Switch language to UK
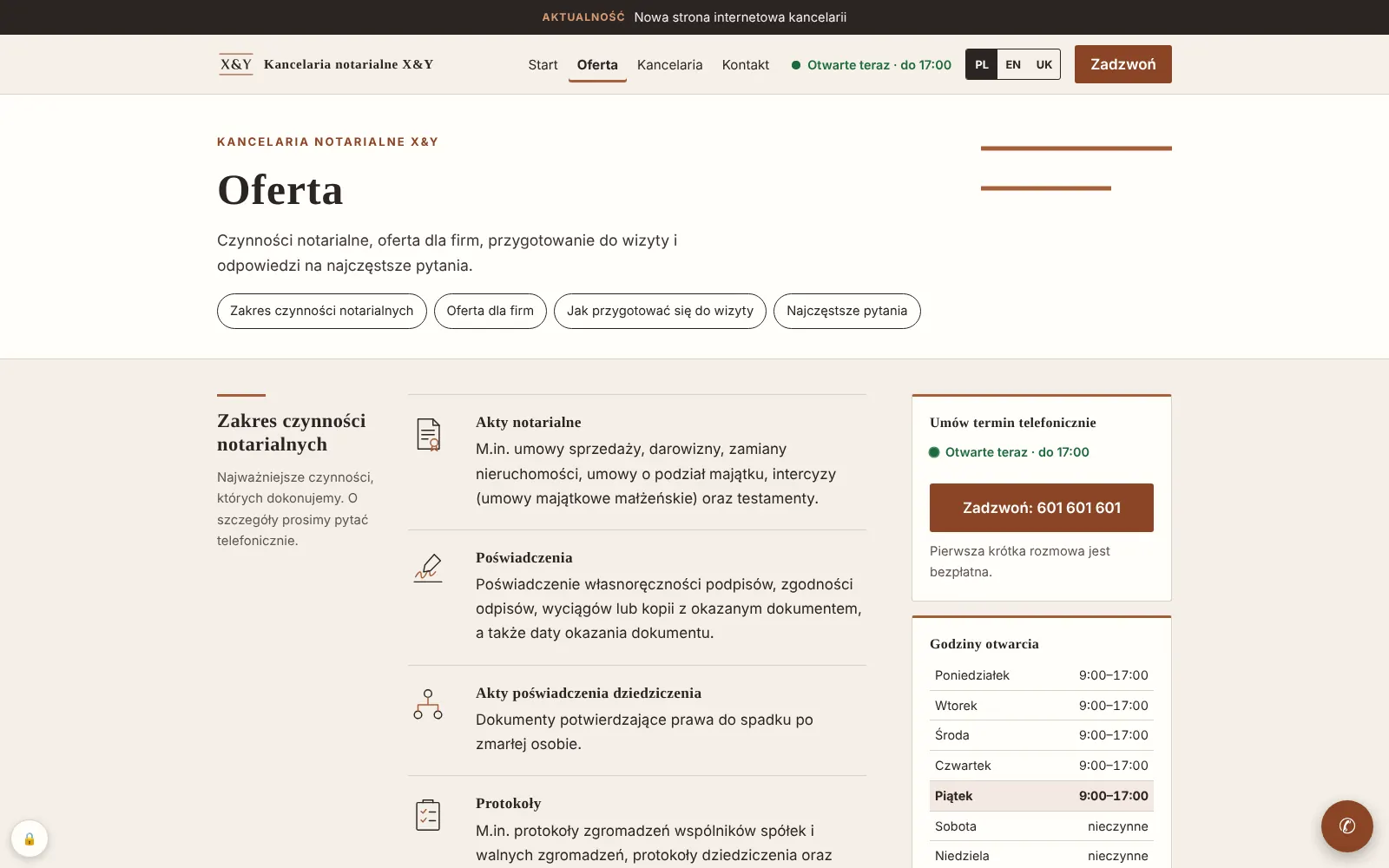The width and height of the screenshot is (1389, 868). pos(1044,64)
